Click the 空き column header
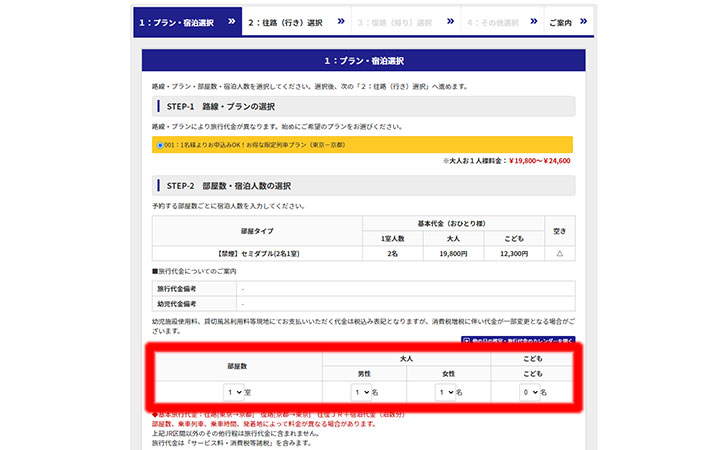This screenshot has width=728, height=450. (559, 231)
